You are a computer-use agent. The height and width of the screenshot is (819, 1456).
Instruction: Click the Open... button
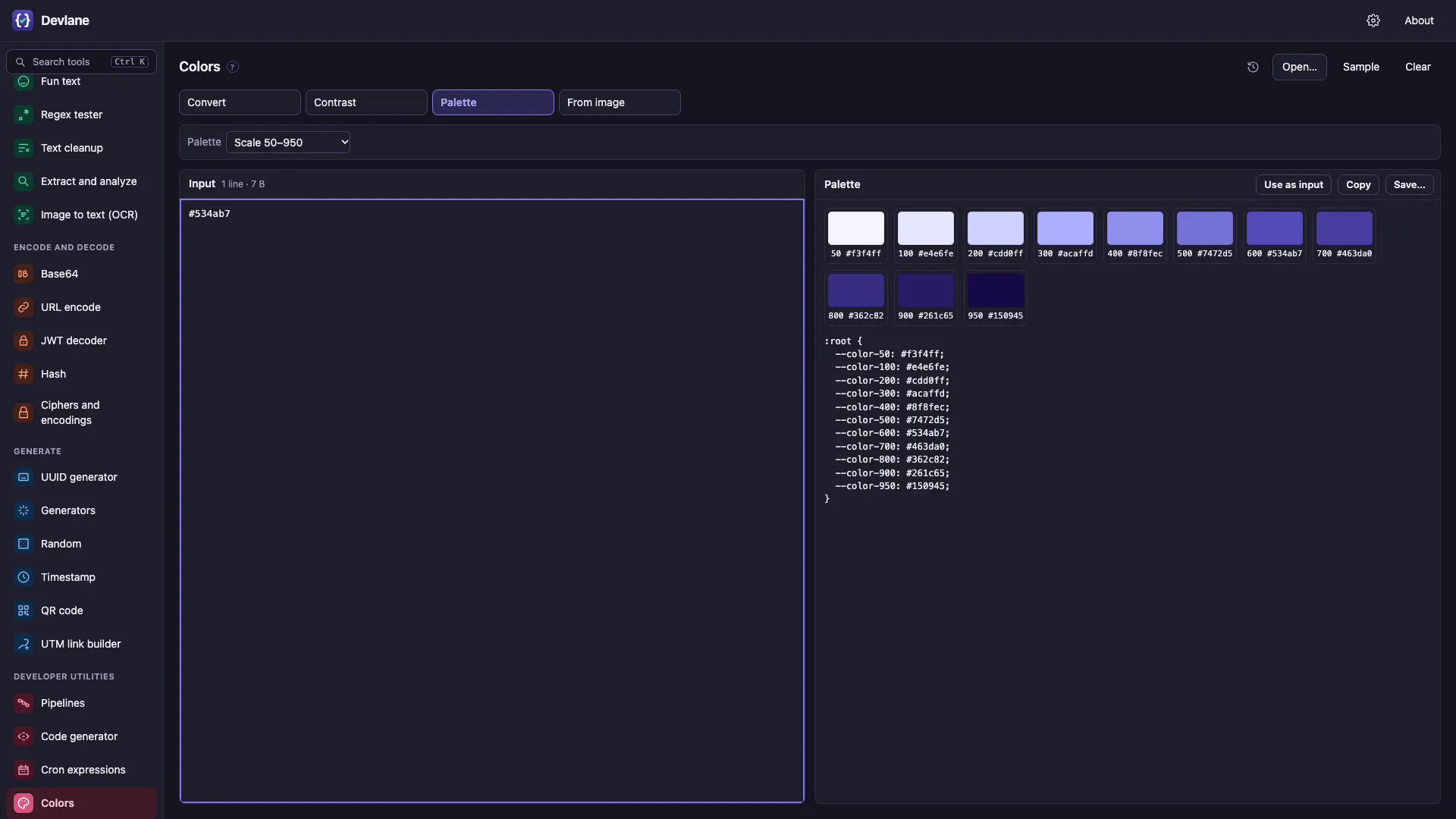(x=1299, y=67)
